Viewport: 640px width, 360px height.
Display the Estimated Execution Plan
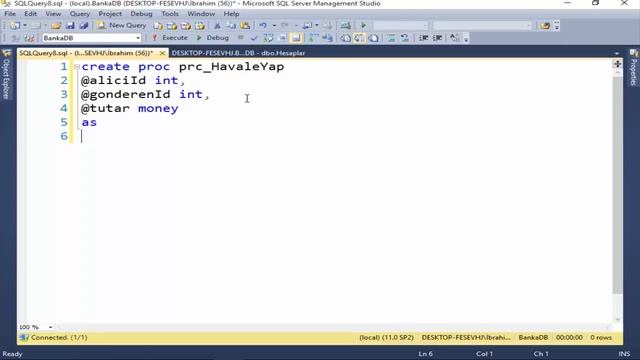tap(268, 38)
